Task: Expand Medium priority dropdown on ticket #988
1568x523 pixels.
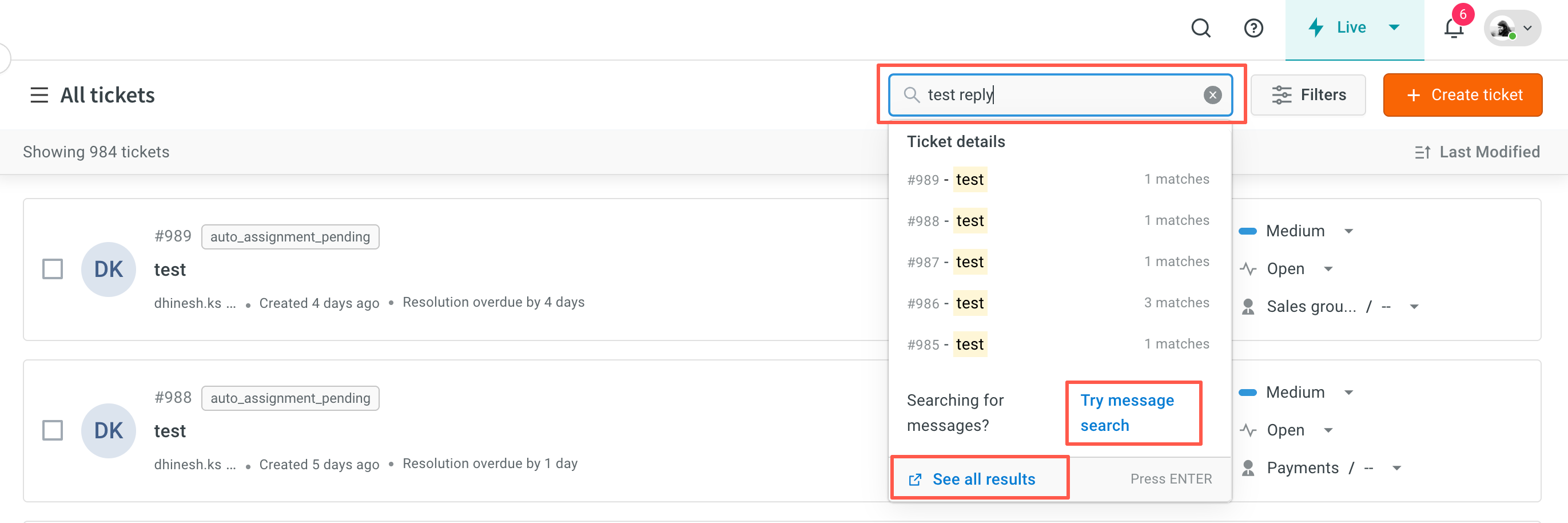Action: 1348,393
